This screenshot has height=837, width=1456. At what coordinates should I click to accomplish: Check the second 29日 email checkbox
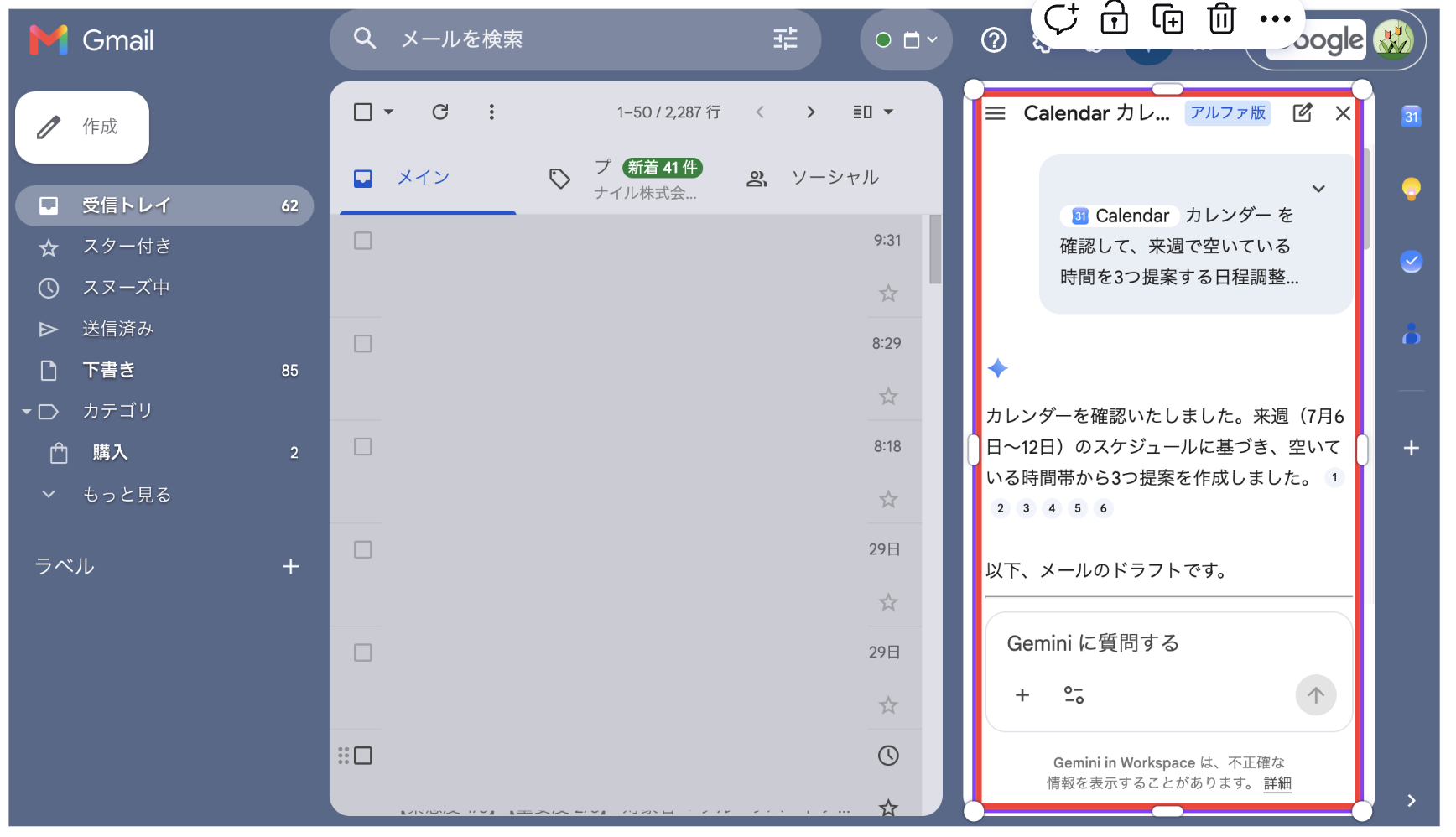[363, 653]
